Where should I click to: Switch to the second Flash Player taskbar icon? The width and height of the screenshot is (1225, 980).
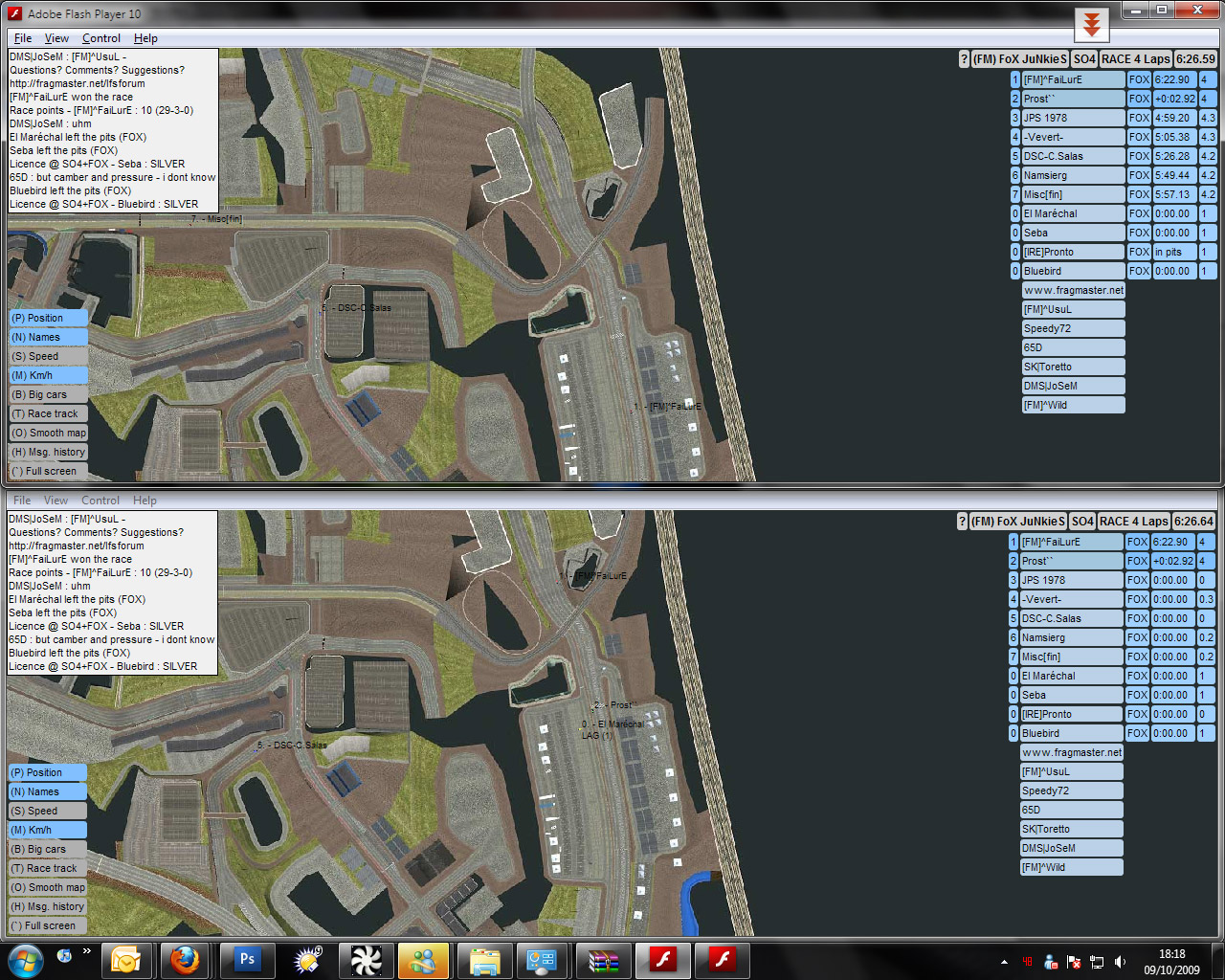(722, 960)
